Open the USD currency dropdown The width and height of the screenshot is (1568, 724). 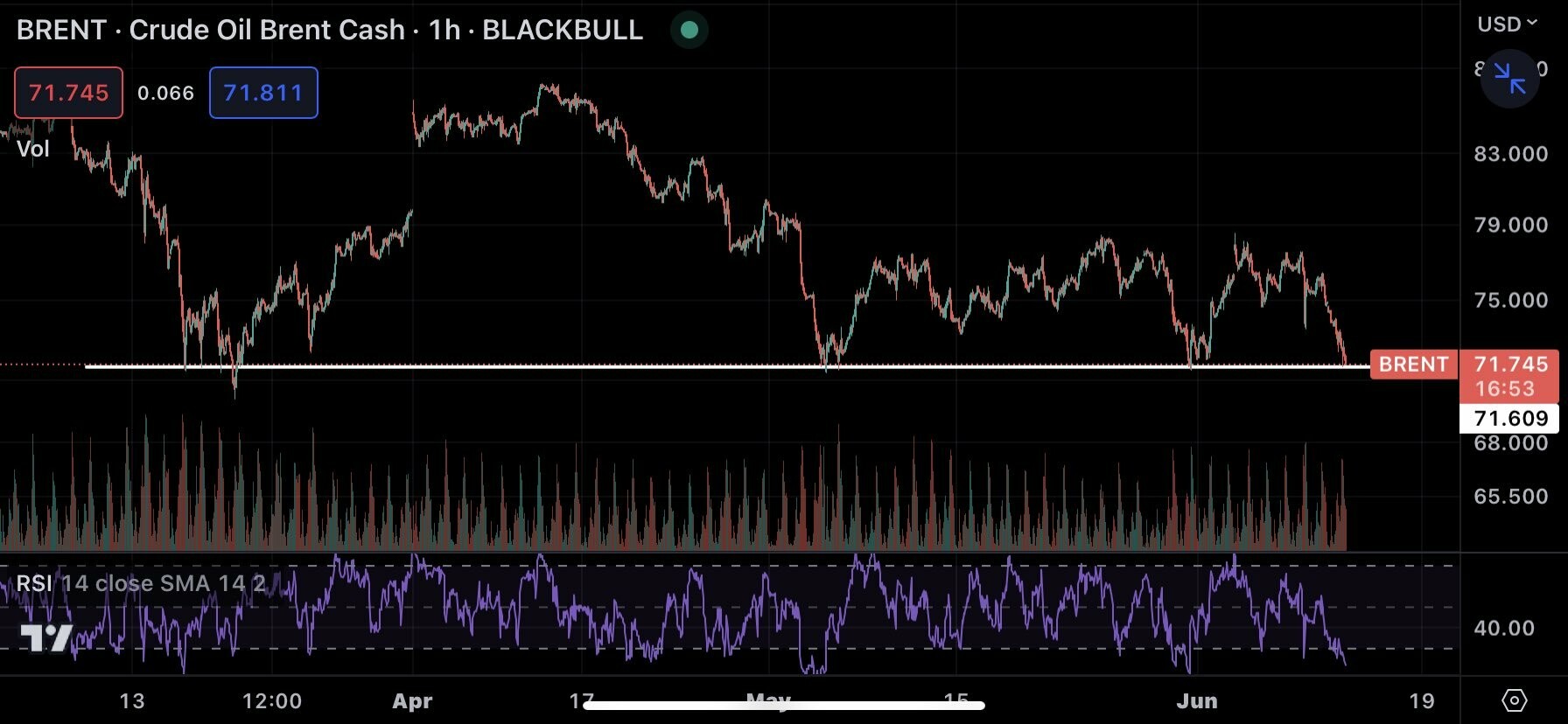[x=1507, y=24]
